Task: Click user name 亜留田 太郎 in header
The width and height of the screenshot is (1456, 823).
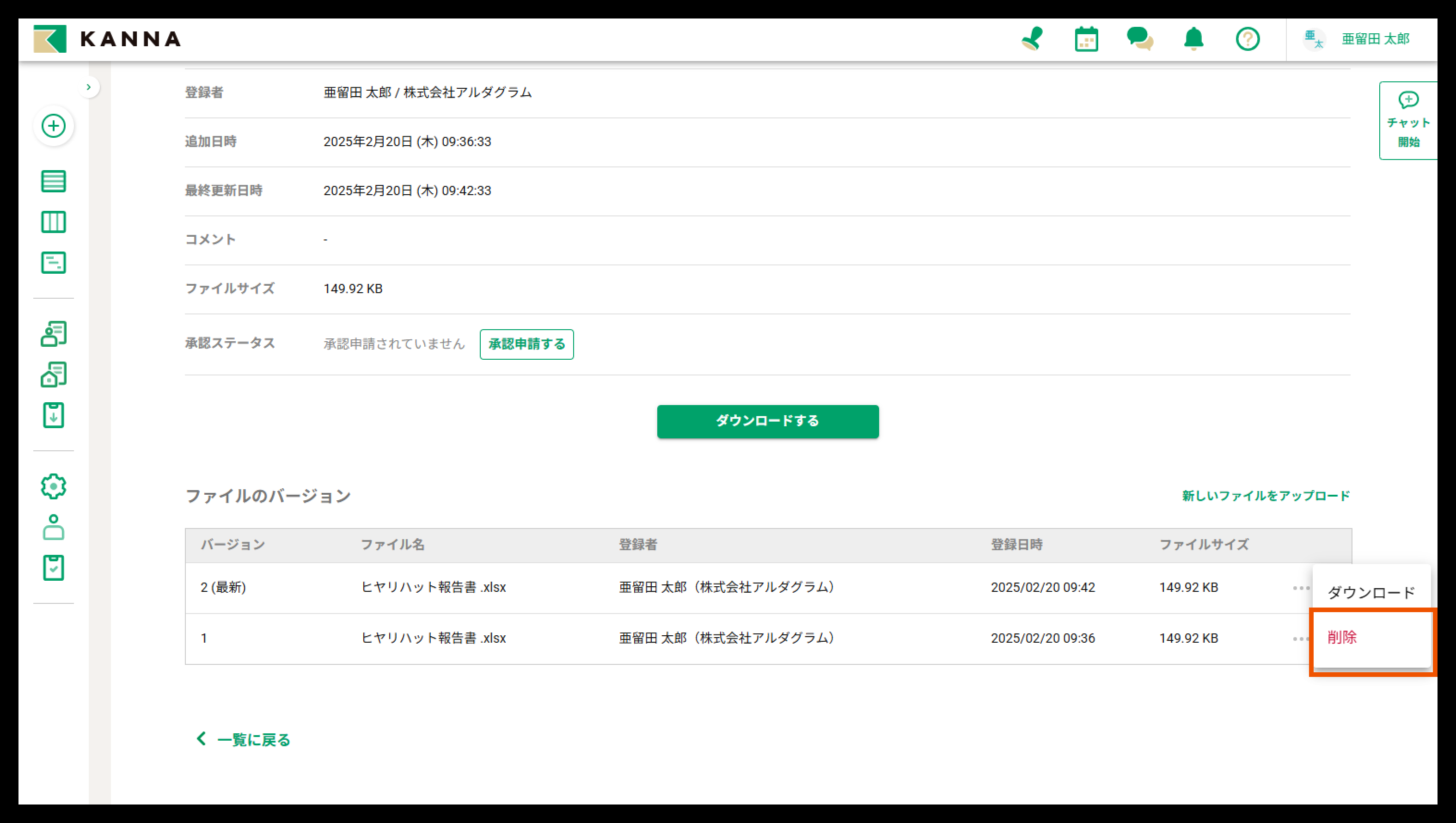Action: tap(1376, 39)
